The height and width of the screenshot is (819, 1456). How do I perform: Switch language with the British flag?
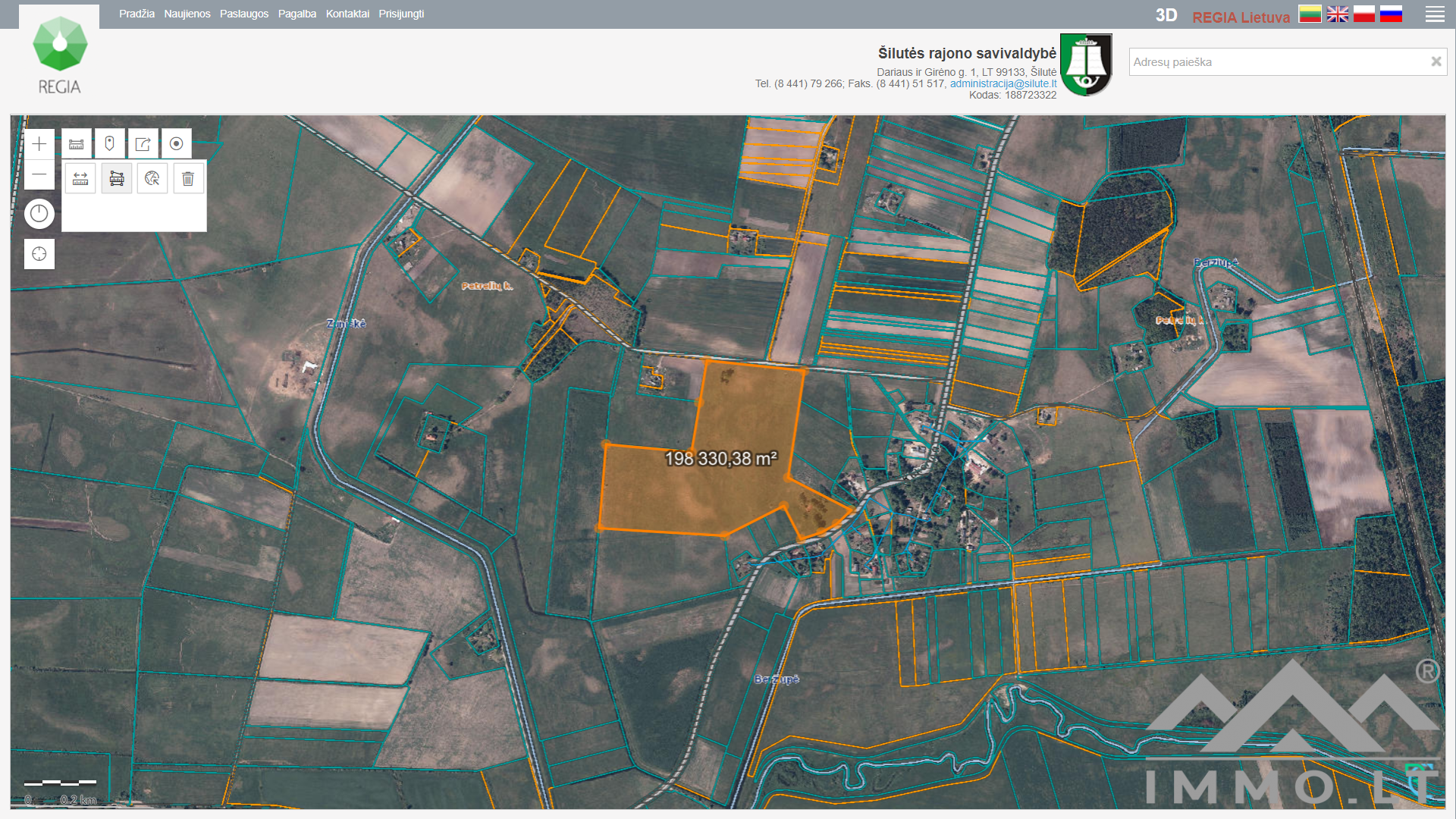coord(1337,14)
